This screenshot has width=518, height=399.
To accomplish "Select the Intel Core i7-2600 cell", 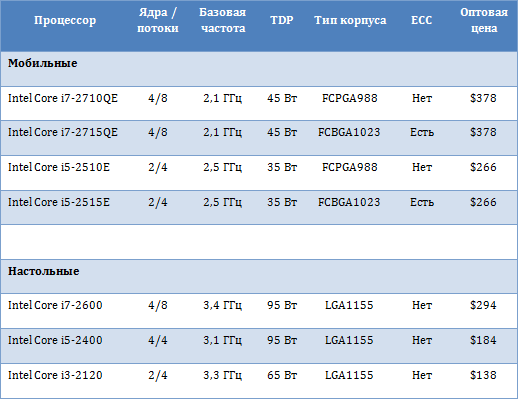I will (x=55, y=305).
